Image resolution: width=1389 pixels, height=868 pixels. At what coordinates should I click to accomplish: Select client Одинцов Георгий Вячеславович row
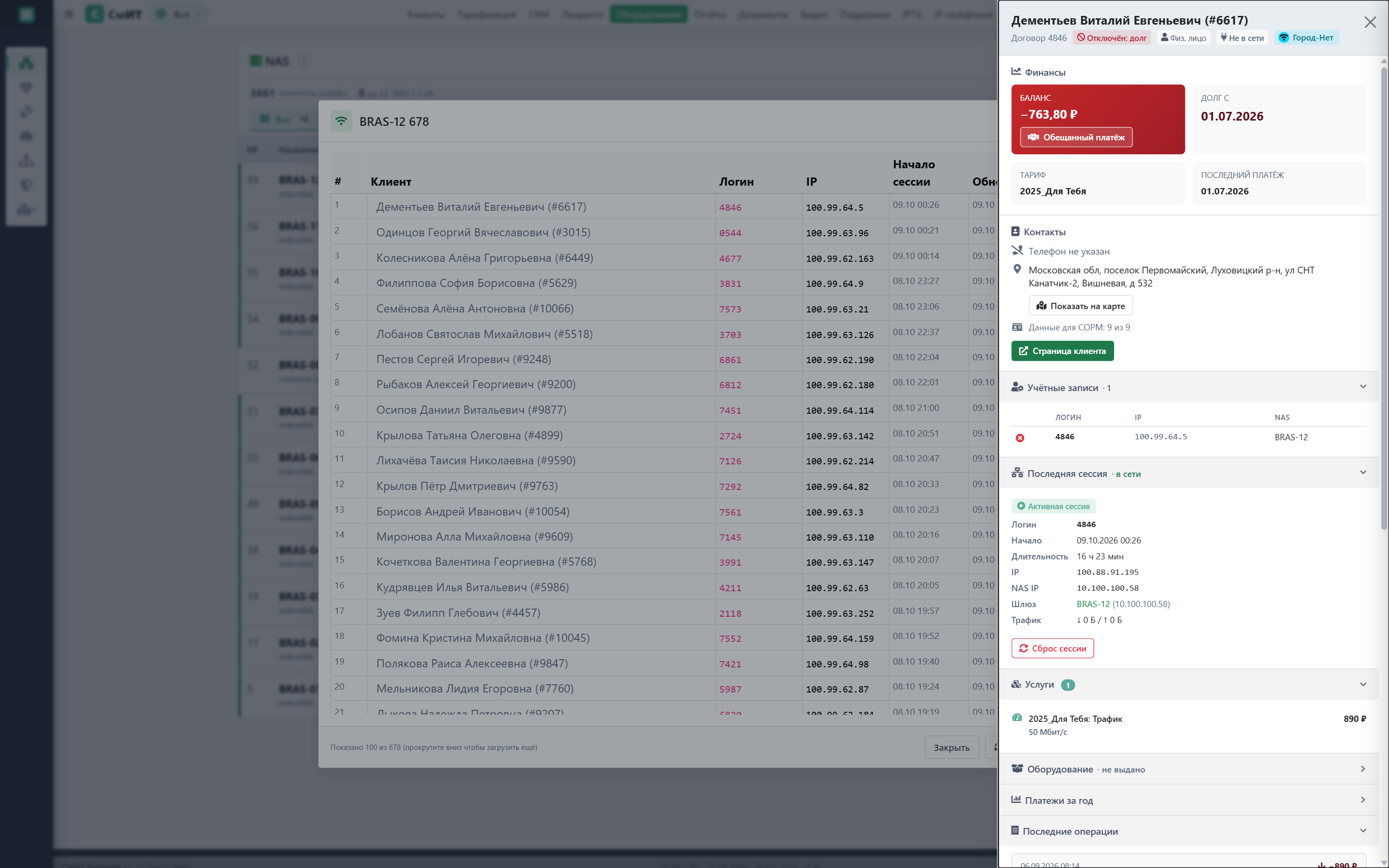[x=483, y=232]
